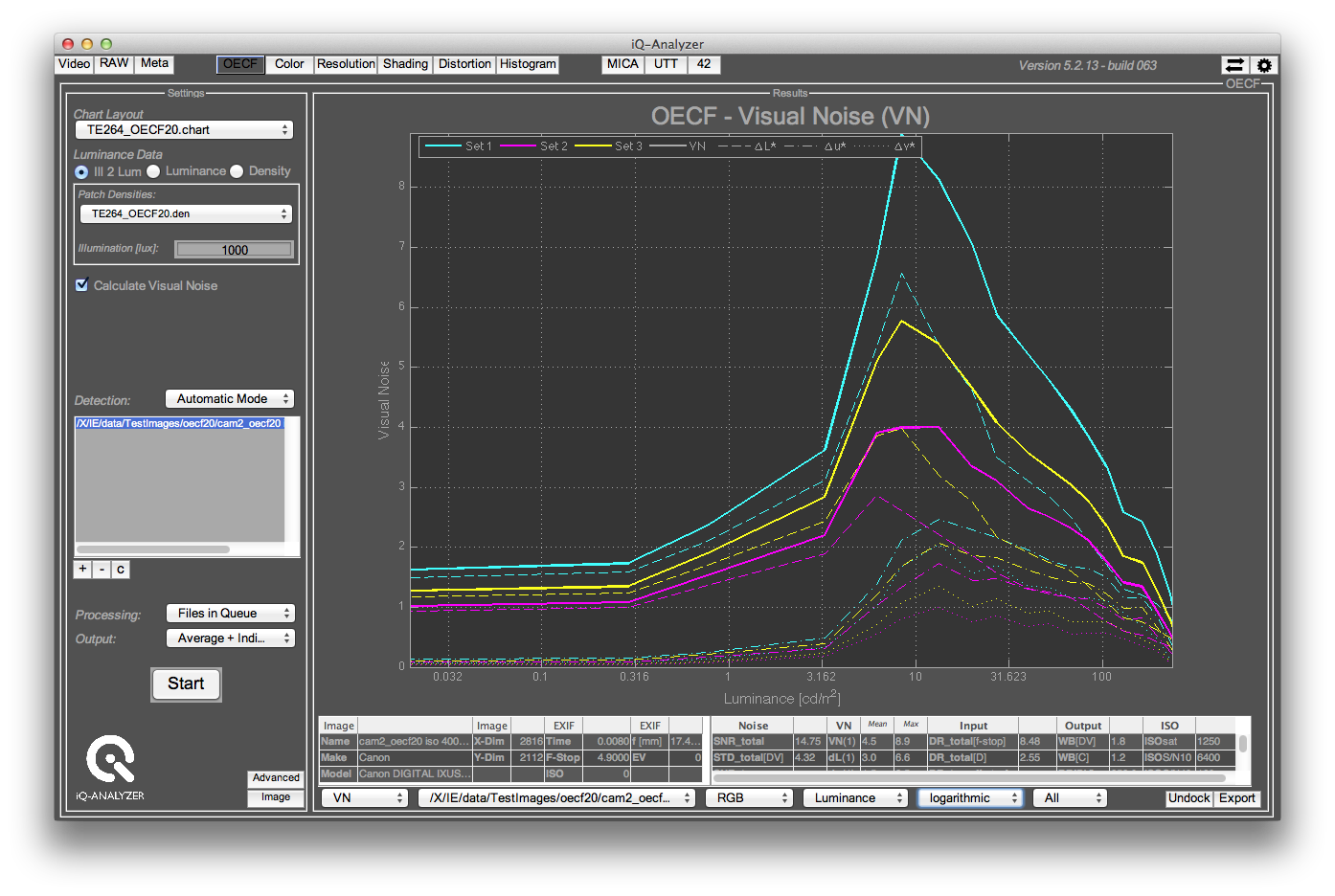The image size is (1335, 896).
Task: Click the SNR_total value 14.75 cell
Action: (809, 742)
